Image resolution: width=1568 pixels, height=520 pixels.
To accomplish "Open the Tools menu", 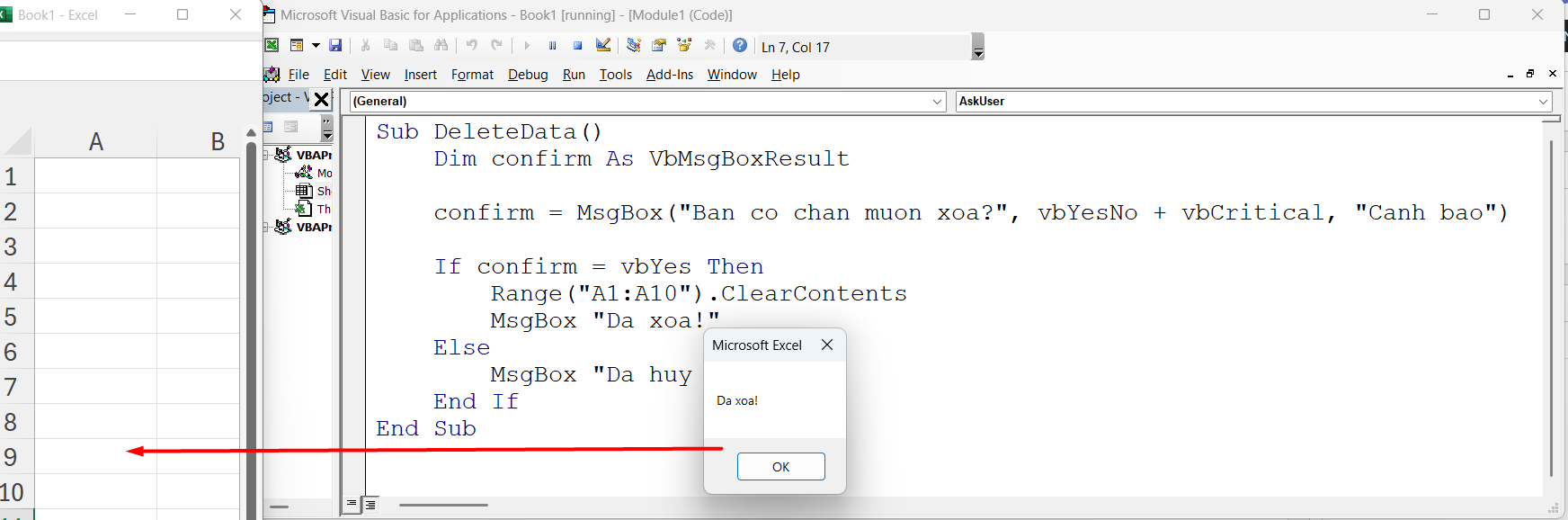I will (615, 75).
